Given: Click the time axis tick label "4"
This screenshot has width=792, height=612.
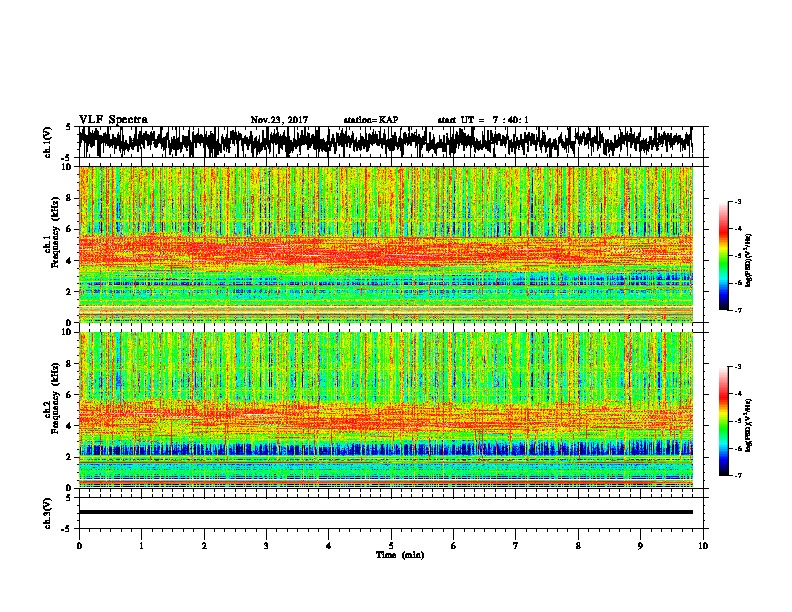Looking at the screenshot, I should coord(329,546).
